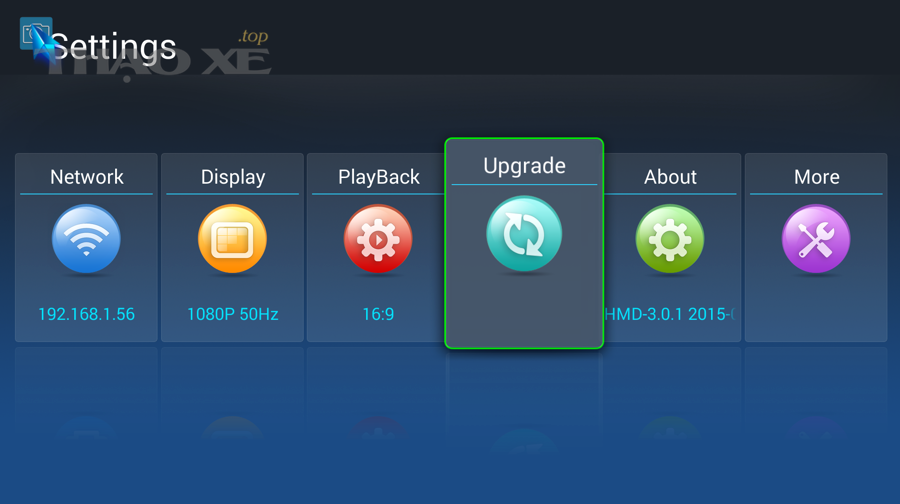Click the screenshot camera icon beside Settings

point(36,33)
